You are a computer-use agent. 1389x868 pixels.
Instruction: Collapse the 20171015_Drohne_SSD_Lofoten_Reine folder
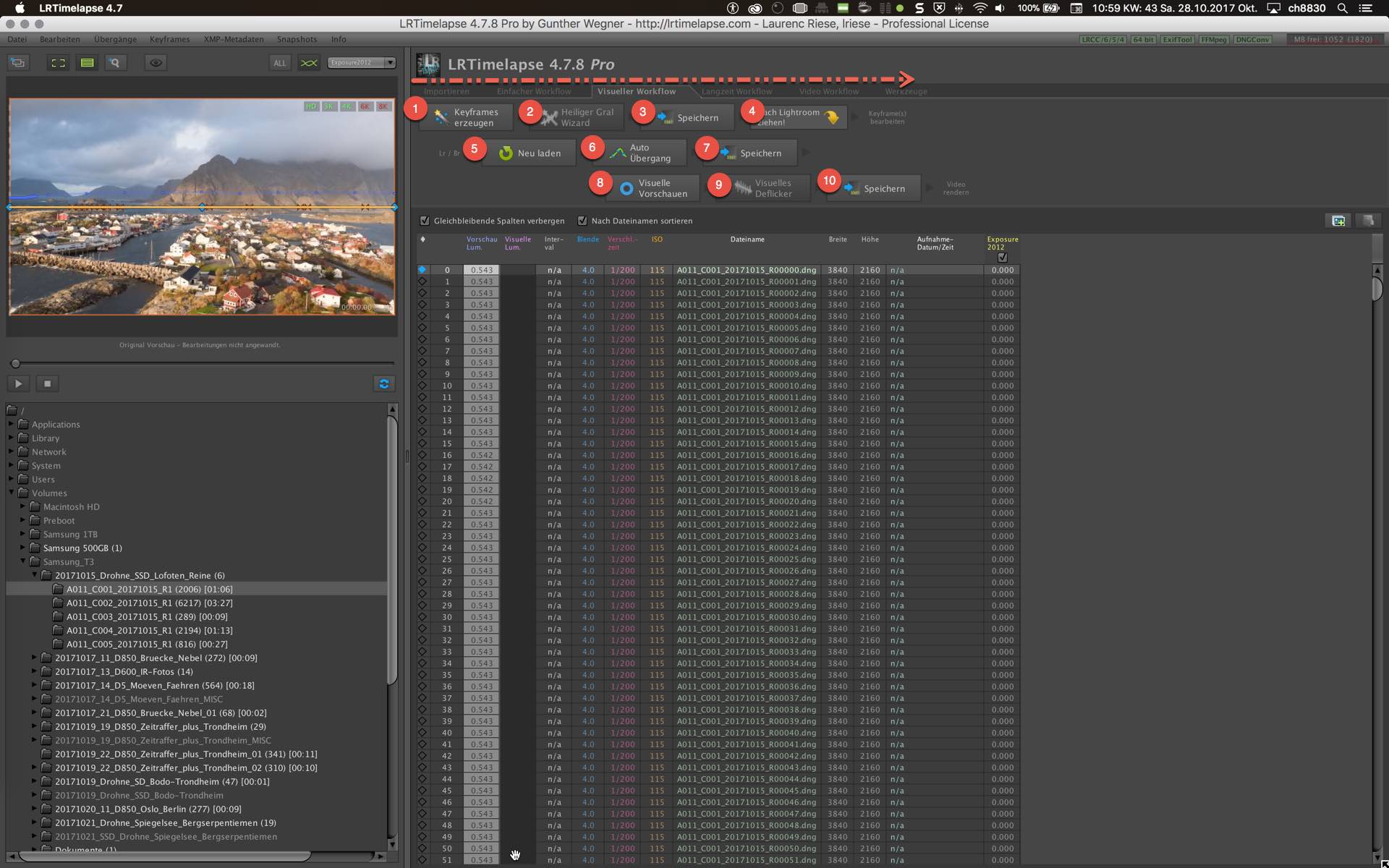tap(35, 575)
